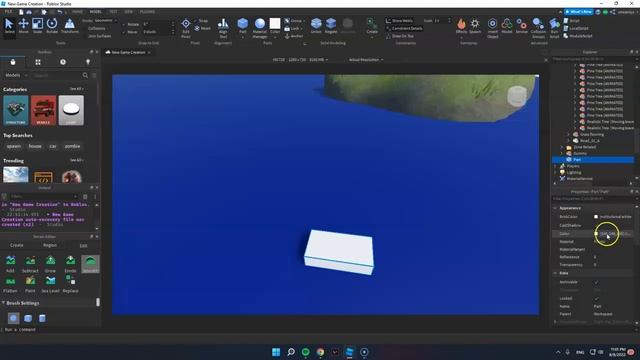
Task: Select the Smooth terrain tool
Action: [x=90, y=264]
